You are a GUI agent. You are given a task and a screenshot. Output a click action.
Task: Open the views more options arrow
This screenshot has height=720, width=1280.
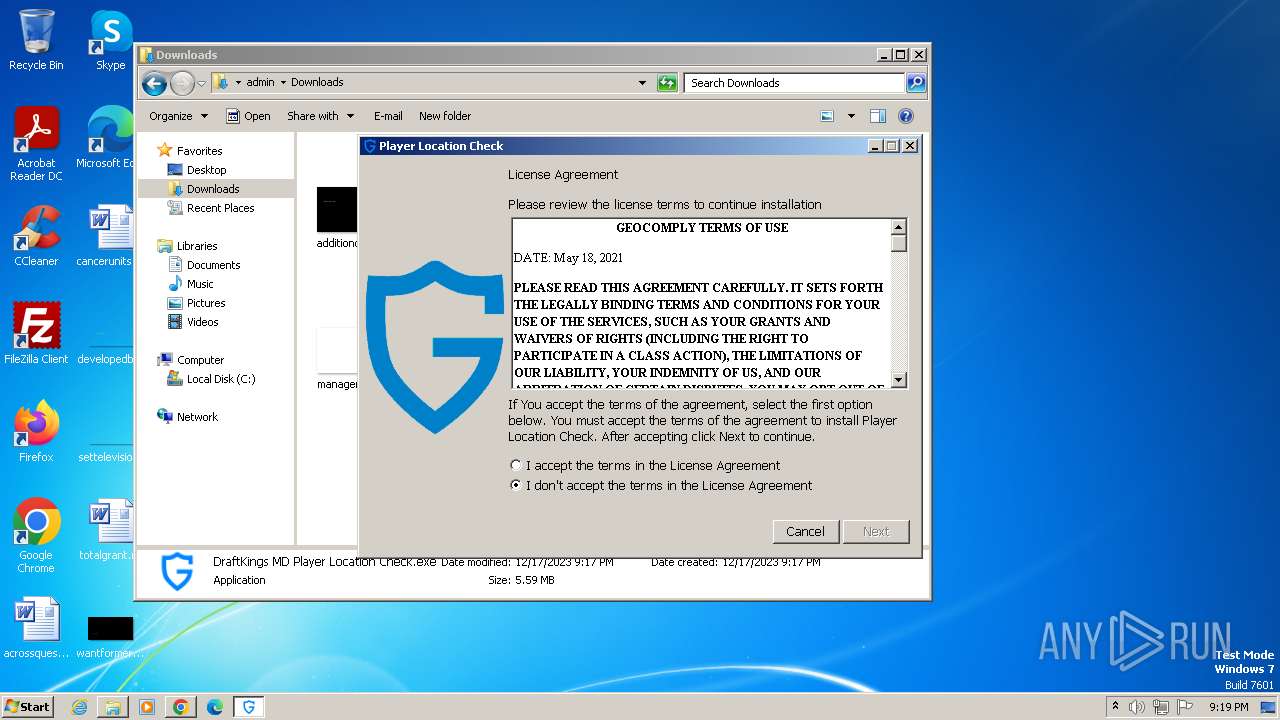pyautogui.click(x=851, y=116)
